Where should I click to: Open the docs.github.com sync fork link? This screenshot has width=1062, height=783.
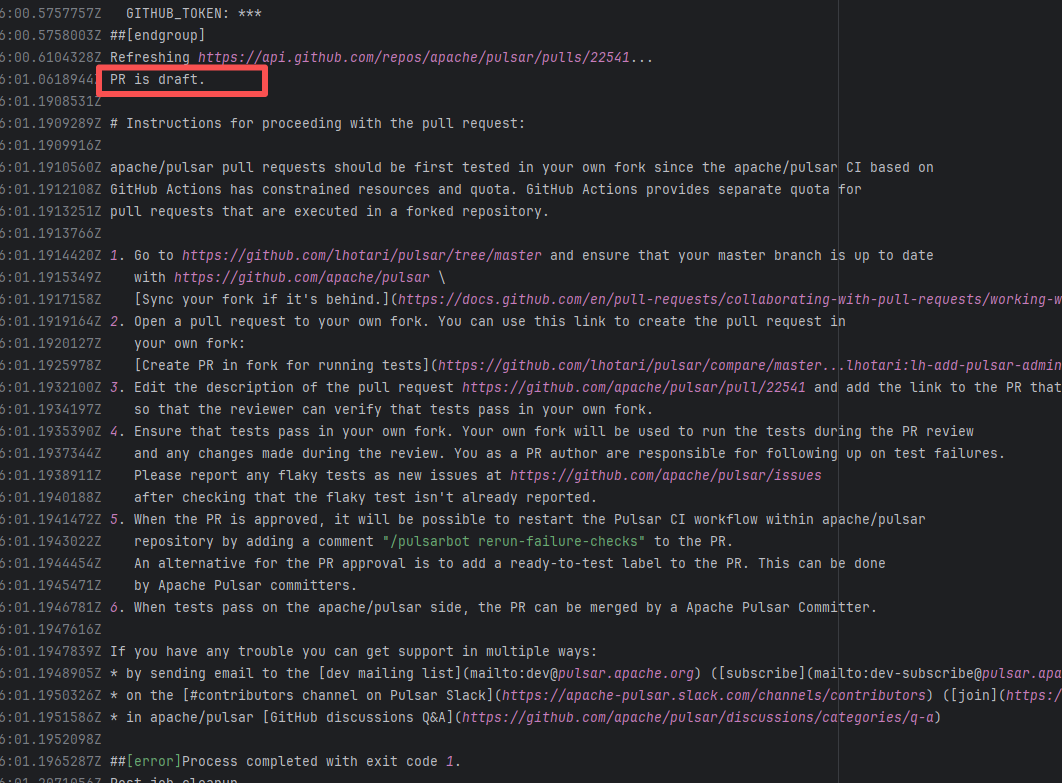point(730,299)
